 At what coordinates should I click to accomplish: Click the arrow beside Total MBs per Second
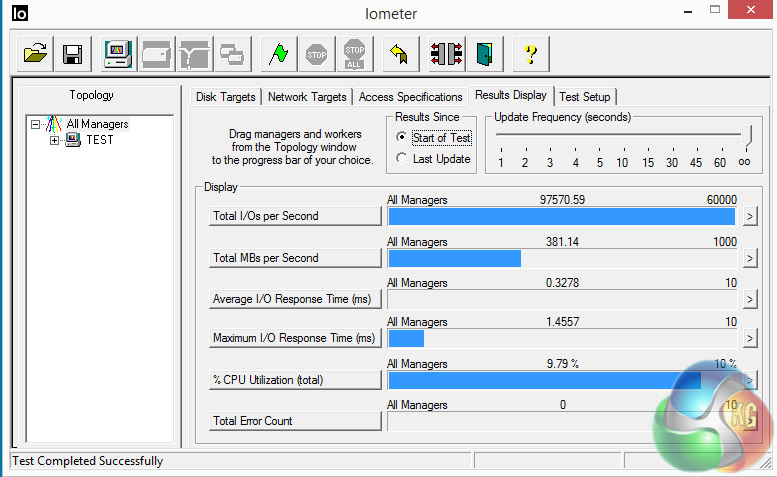tap(750, 258)
